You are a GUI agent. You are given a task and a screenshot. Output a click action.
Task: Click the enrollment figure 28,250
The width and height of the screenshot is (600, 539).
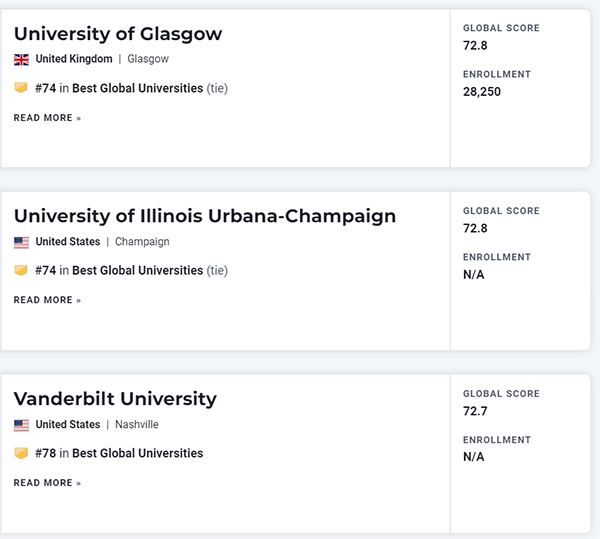pyautogui.click(x=482, y=92)
